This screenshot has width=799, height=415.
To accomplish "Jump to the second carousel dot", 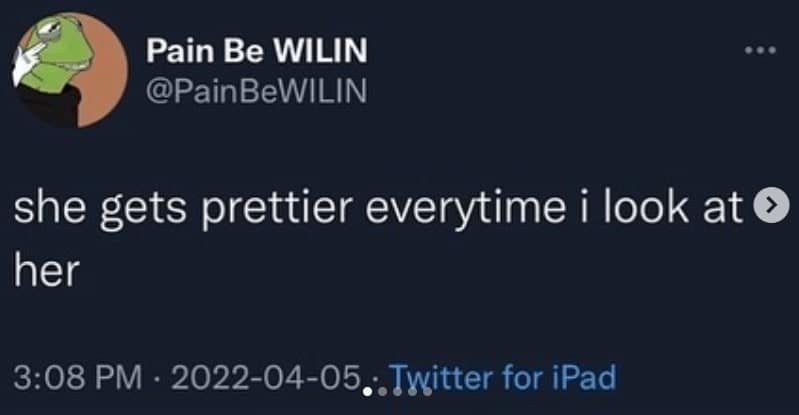I will pyautogui.click(x=383, y=393).
